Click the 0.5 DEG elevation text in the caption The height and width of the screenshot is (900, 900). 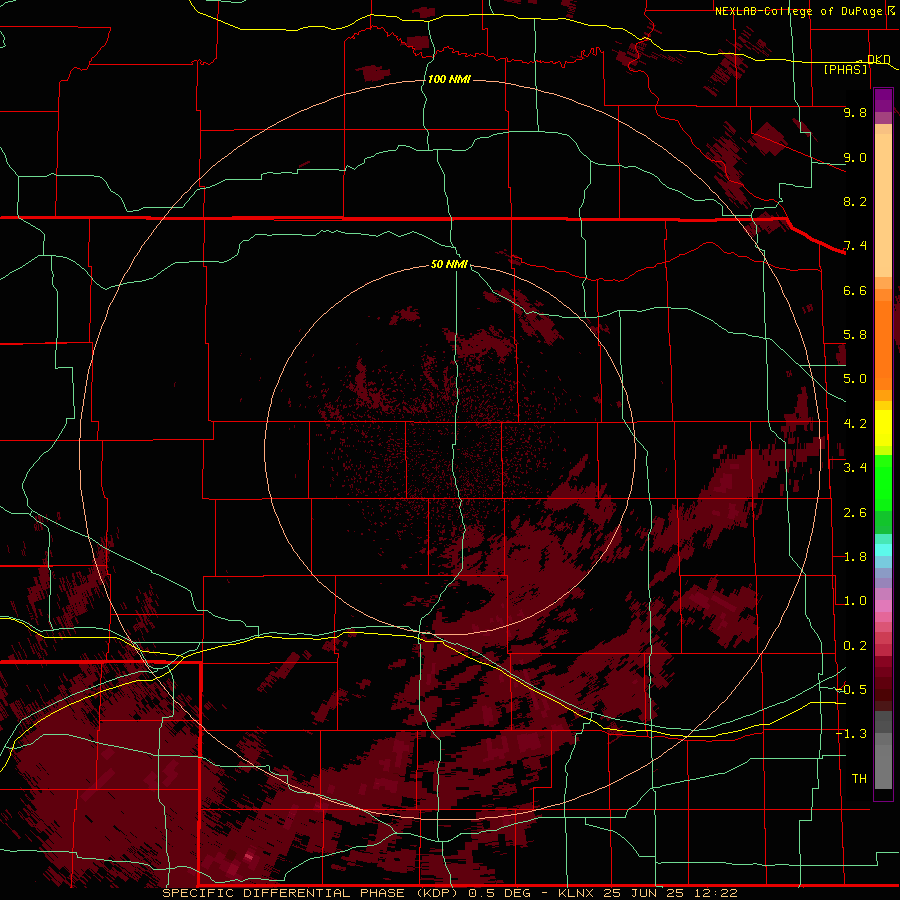(x=499, y=893)
